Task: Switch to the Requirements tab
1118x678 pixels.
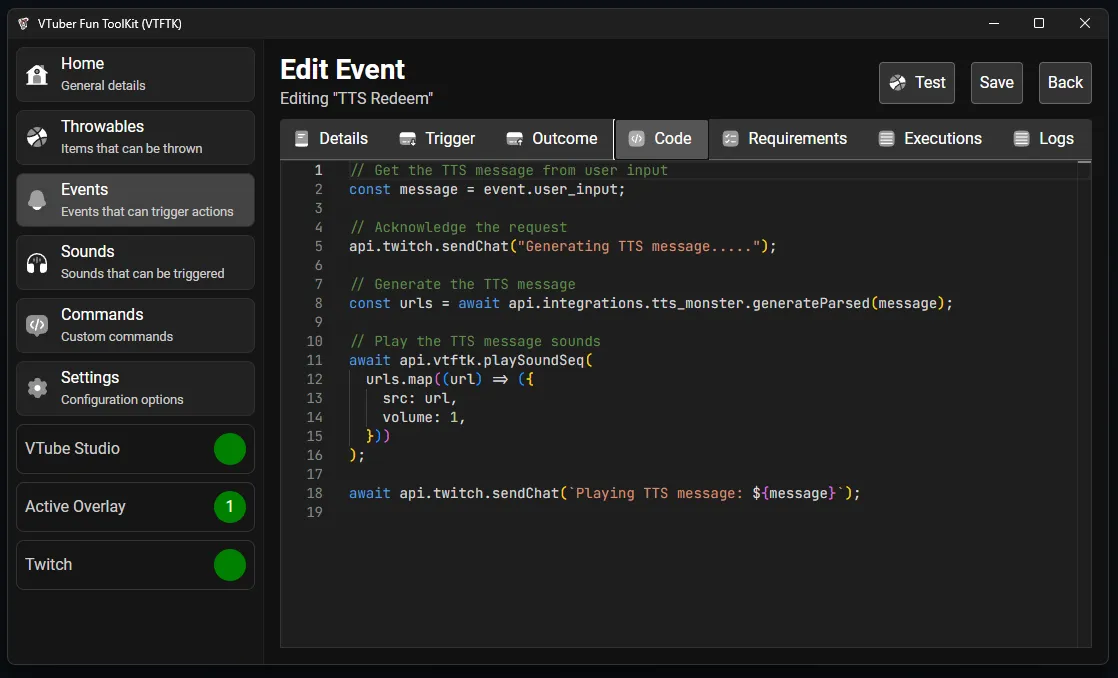Action: (x=785, y=139)
